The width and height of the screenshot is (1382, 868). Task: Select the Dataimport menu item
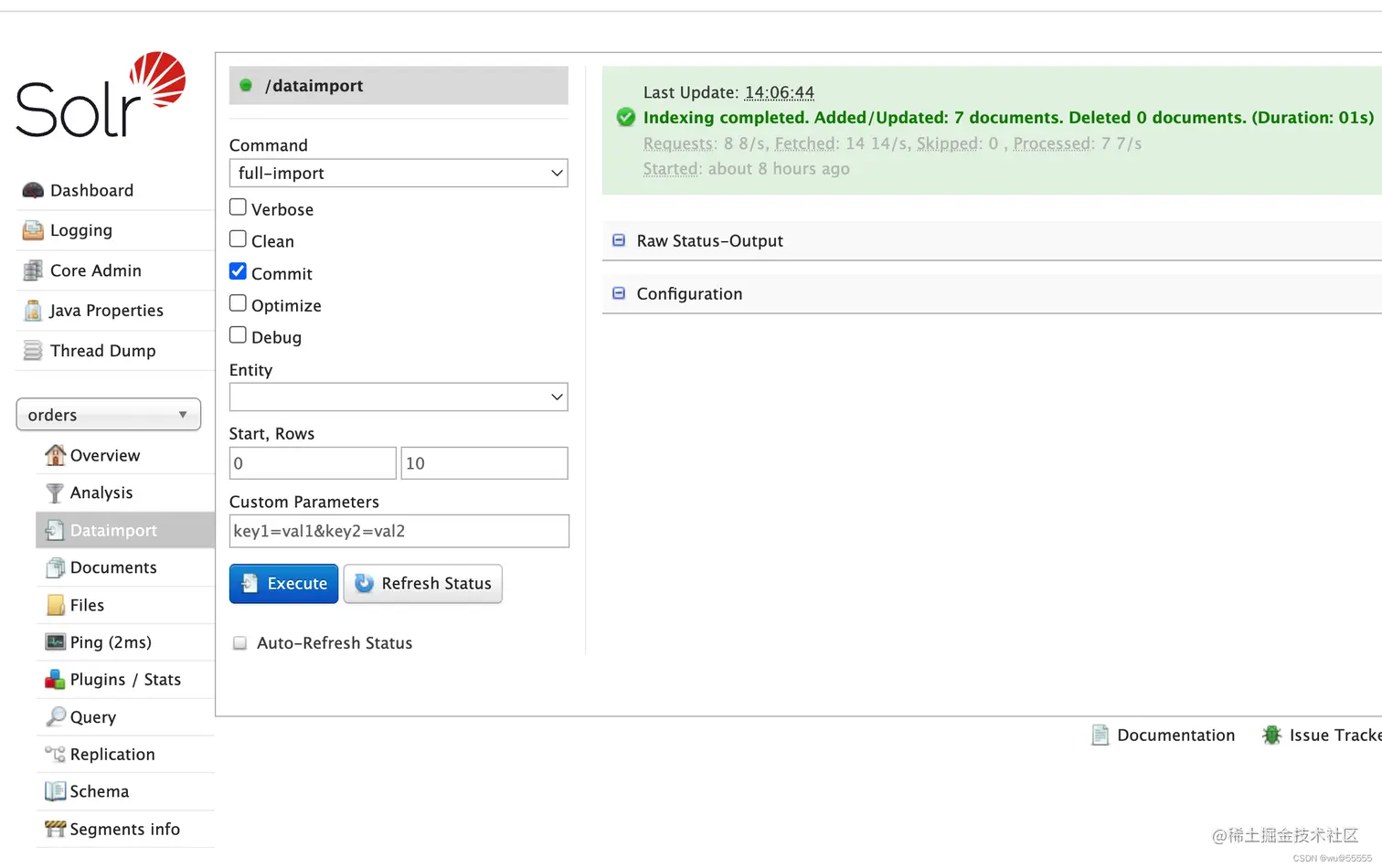point(125,530)
